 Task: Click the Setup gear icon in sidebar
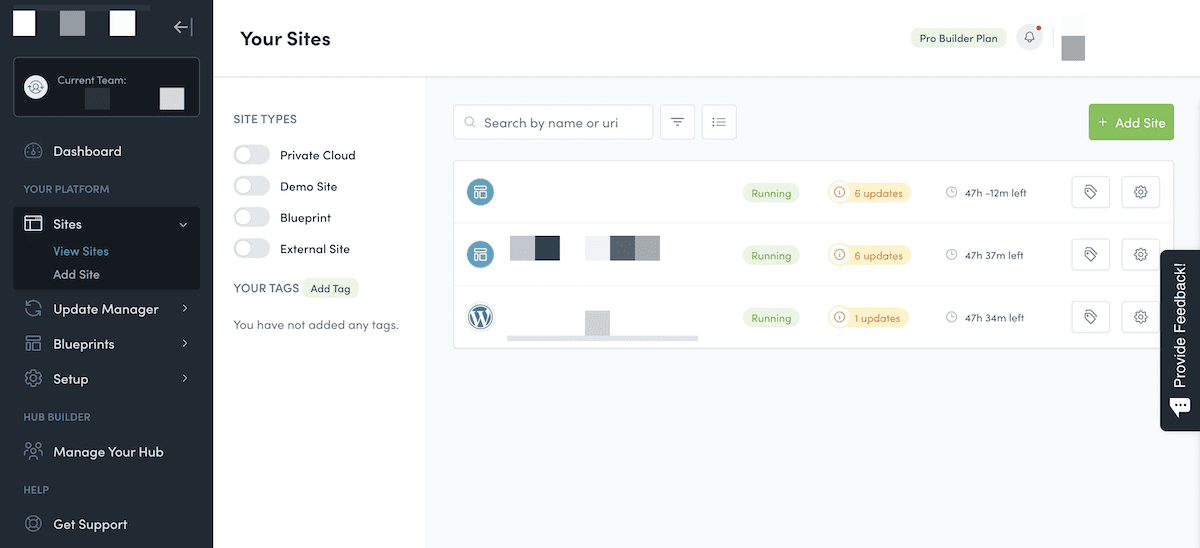coord(34,379)
